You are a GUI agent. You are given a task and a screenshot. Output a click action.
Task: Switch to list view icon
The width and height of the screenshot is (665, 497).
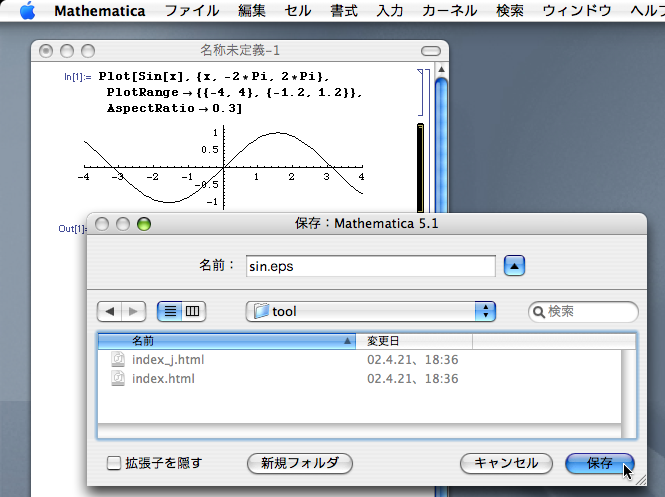[x=170, y=311]
